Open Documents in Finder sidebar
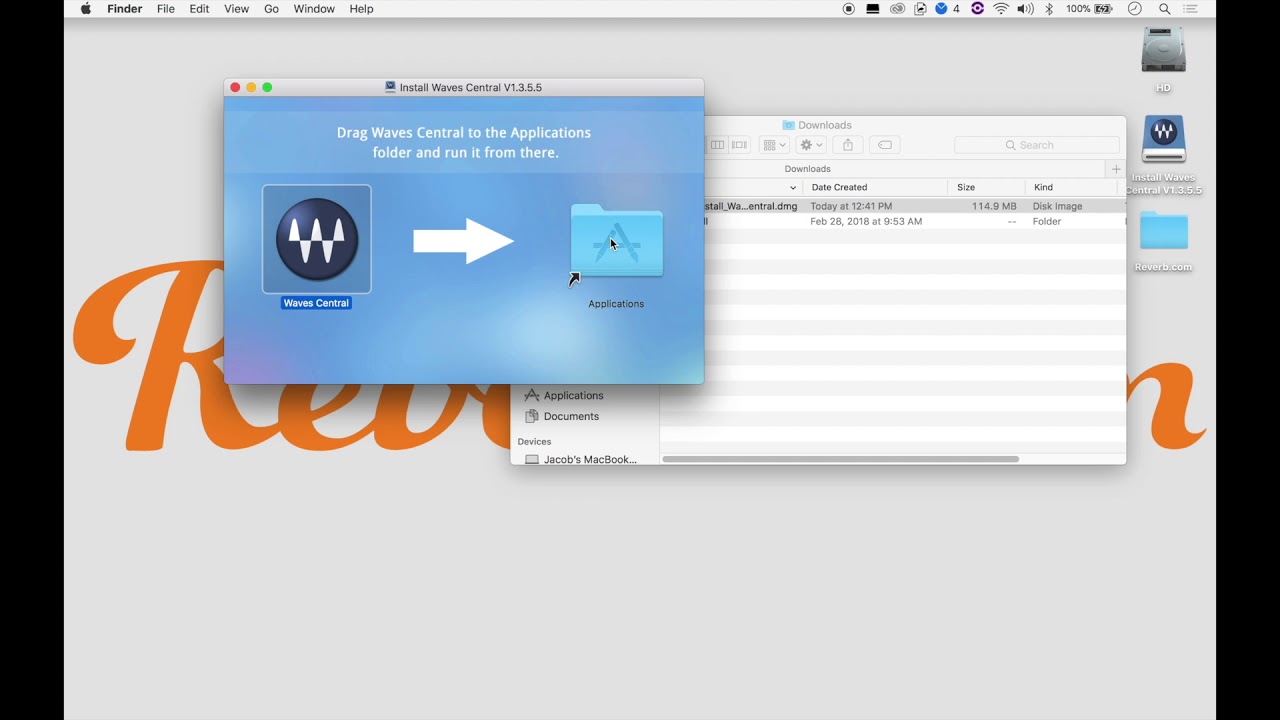The image size is (1280, 720). (561, 416)
